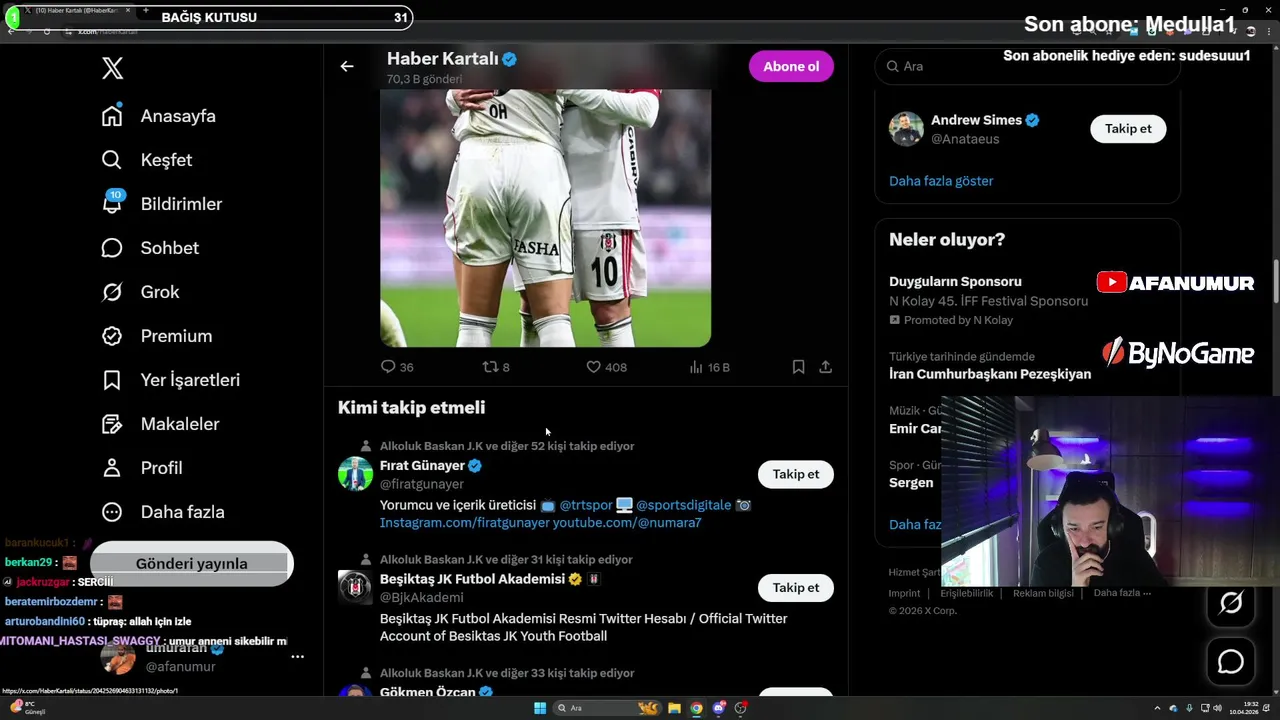Viewport: 1280px width, 720px height.
Task: Click the X search box Ara
Action: [x=1027, y=66]
